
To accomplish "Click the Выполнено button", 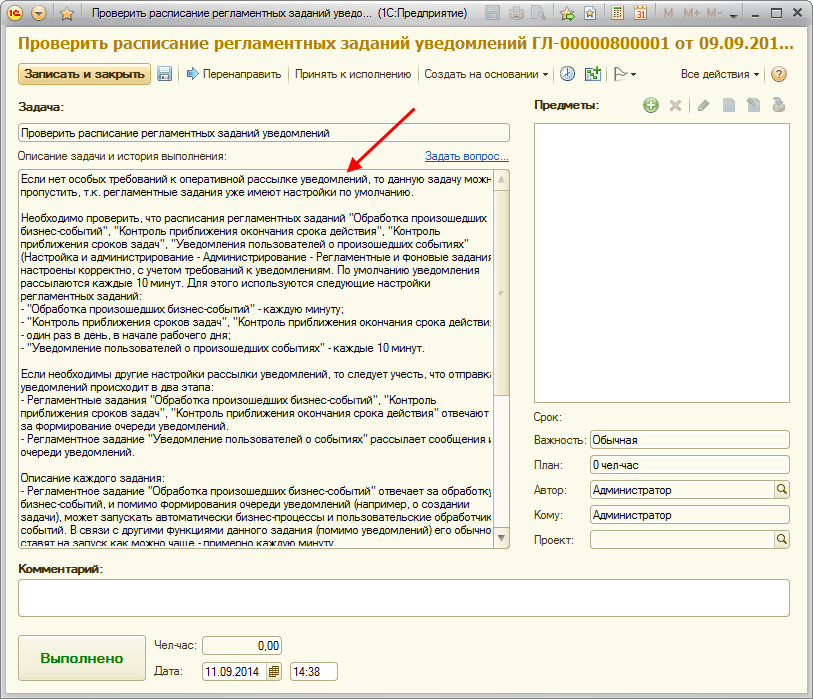I will pos(82,658).
